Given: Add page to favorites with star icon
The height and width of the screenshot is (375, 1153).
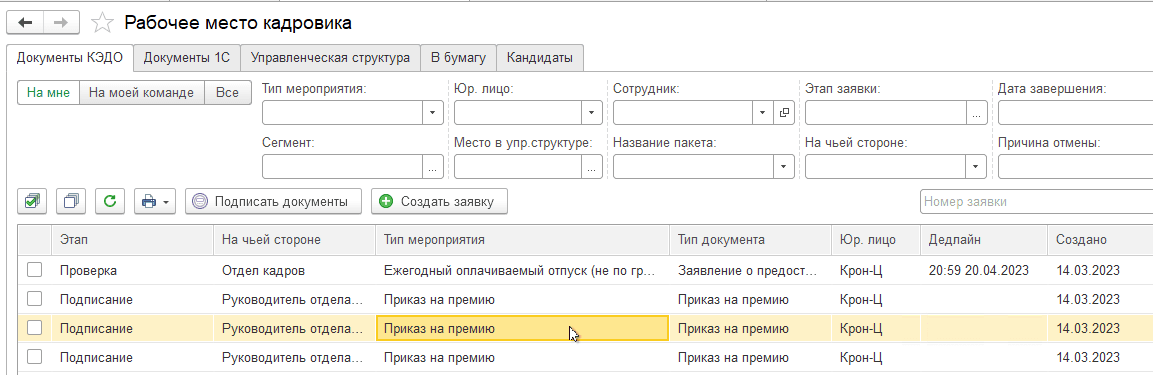Looking at the screenshot, I should pos(102,23).
